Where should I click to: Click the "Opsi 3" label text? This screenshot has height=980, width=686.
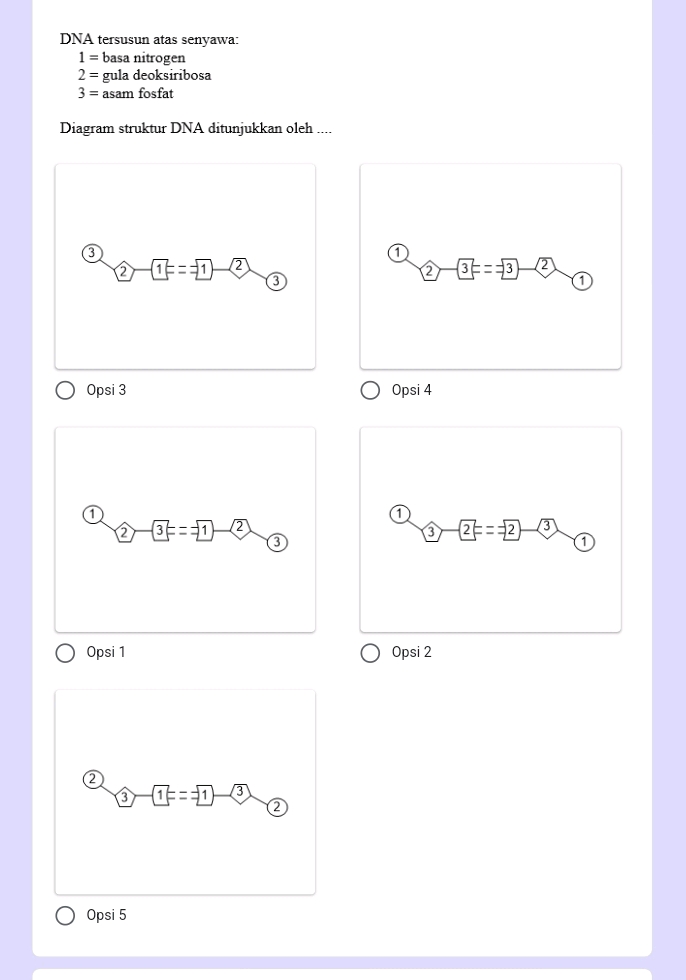(106, 390)
